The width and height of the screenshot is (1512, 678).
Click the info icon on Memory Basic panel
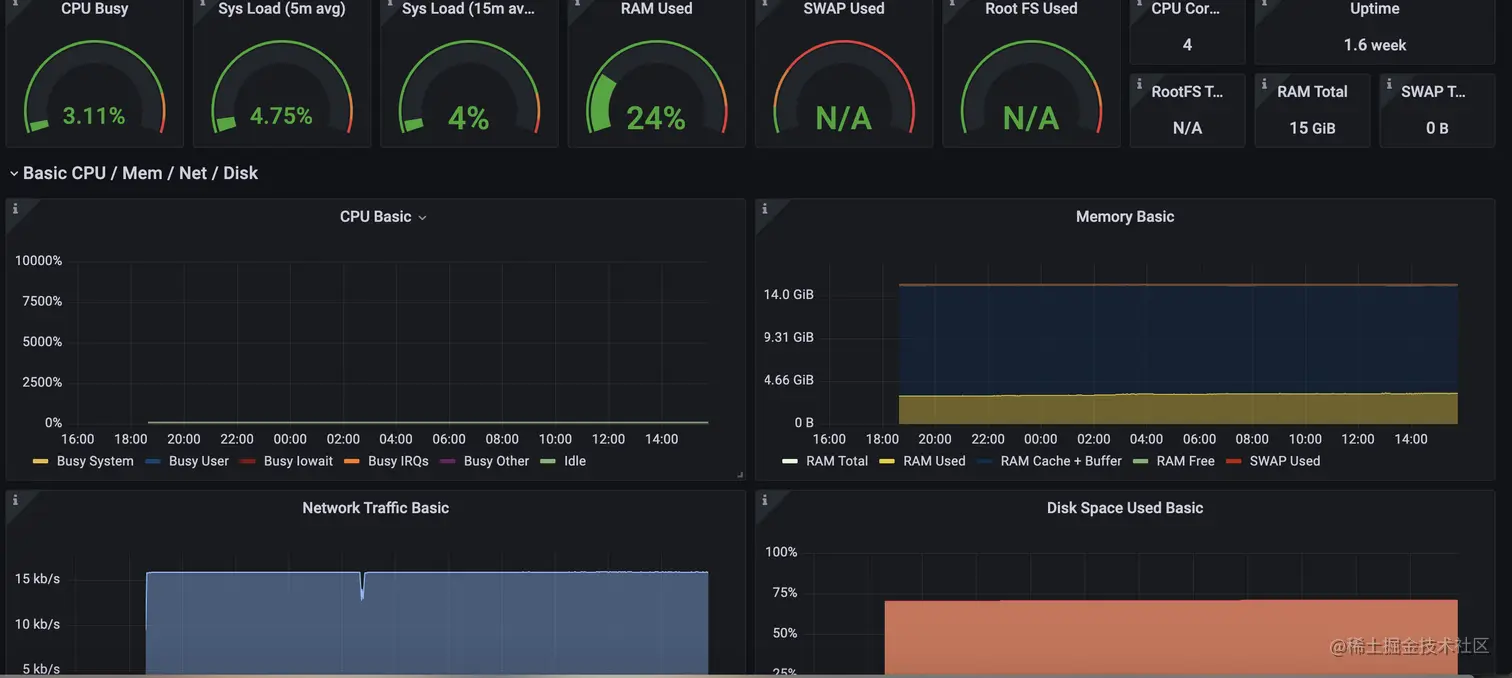pyautogui.click(x=765, y=208)
